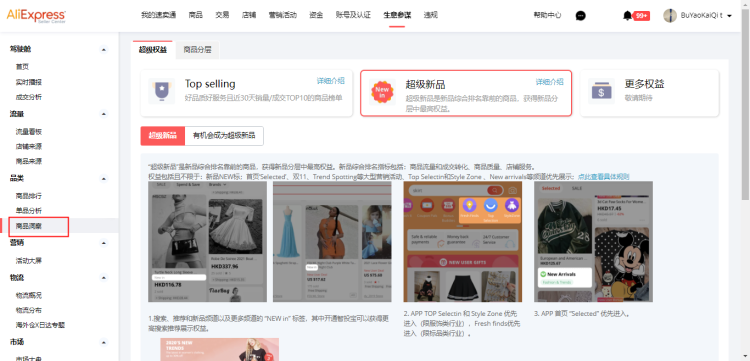Open the 点此查看具体规则 rules link

[604, 177]
